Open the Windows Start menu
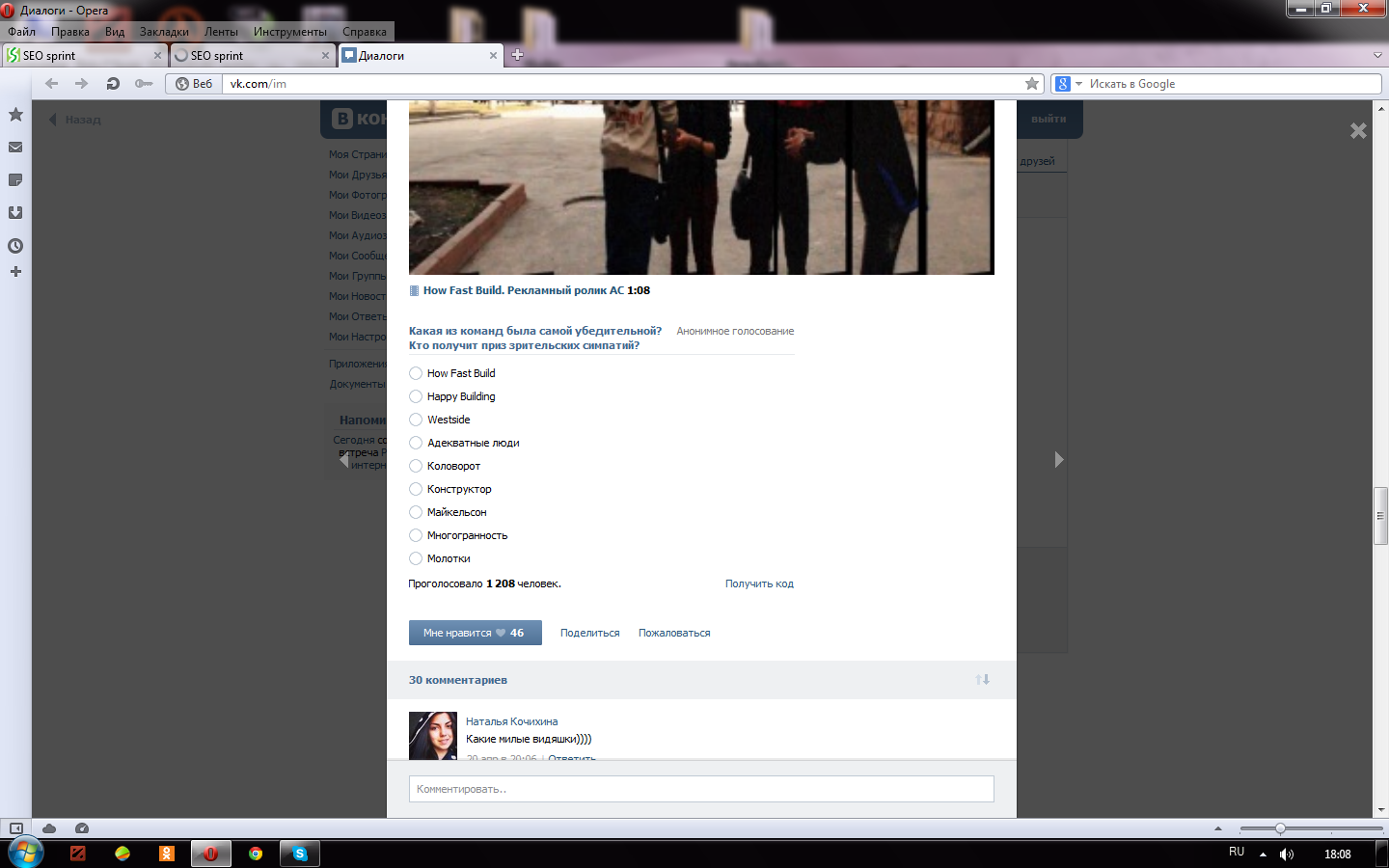 point(26,853)
